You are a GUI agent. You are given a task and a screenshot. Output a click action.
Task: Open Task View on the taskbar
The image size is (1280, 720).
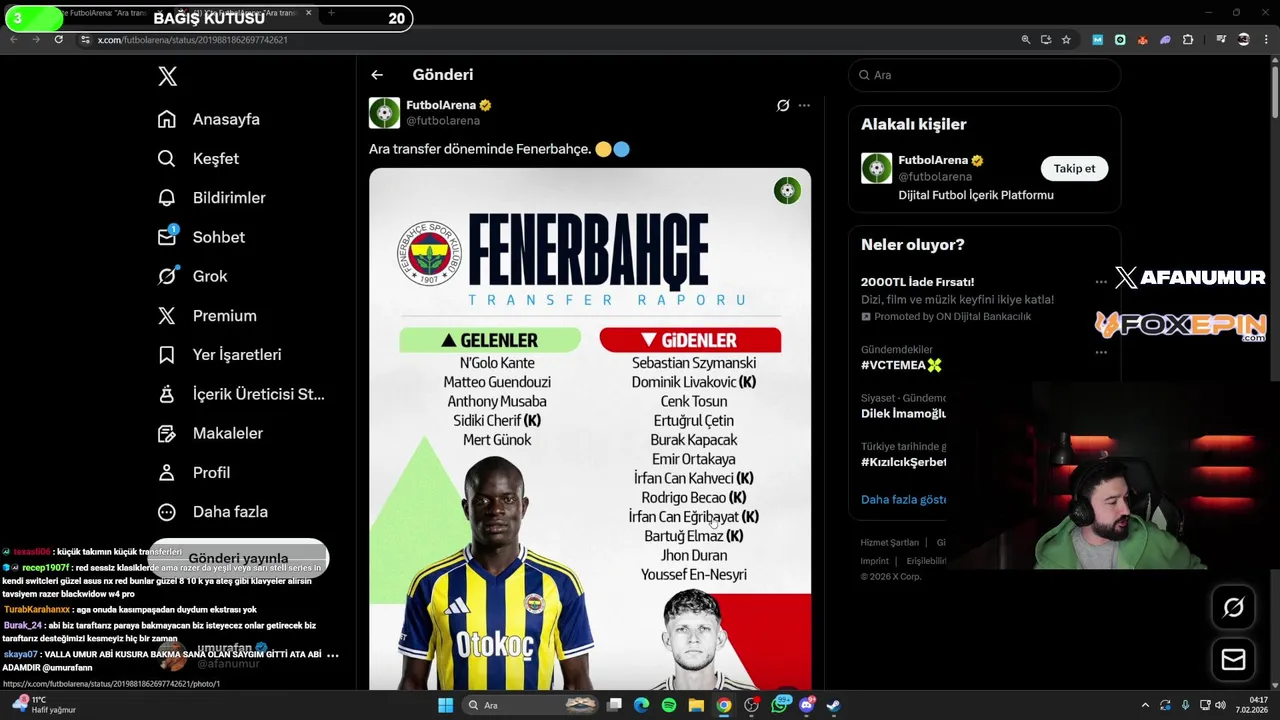tap(615, 705)
